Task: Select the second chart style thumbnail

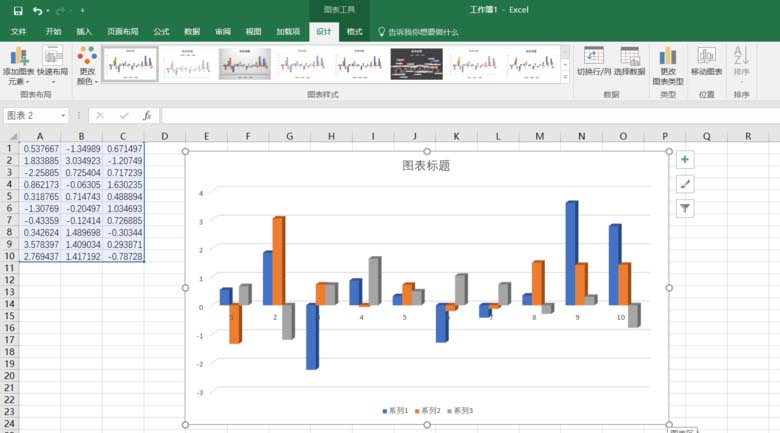Action: click(188, 64)
